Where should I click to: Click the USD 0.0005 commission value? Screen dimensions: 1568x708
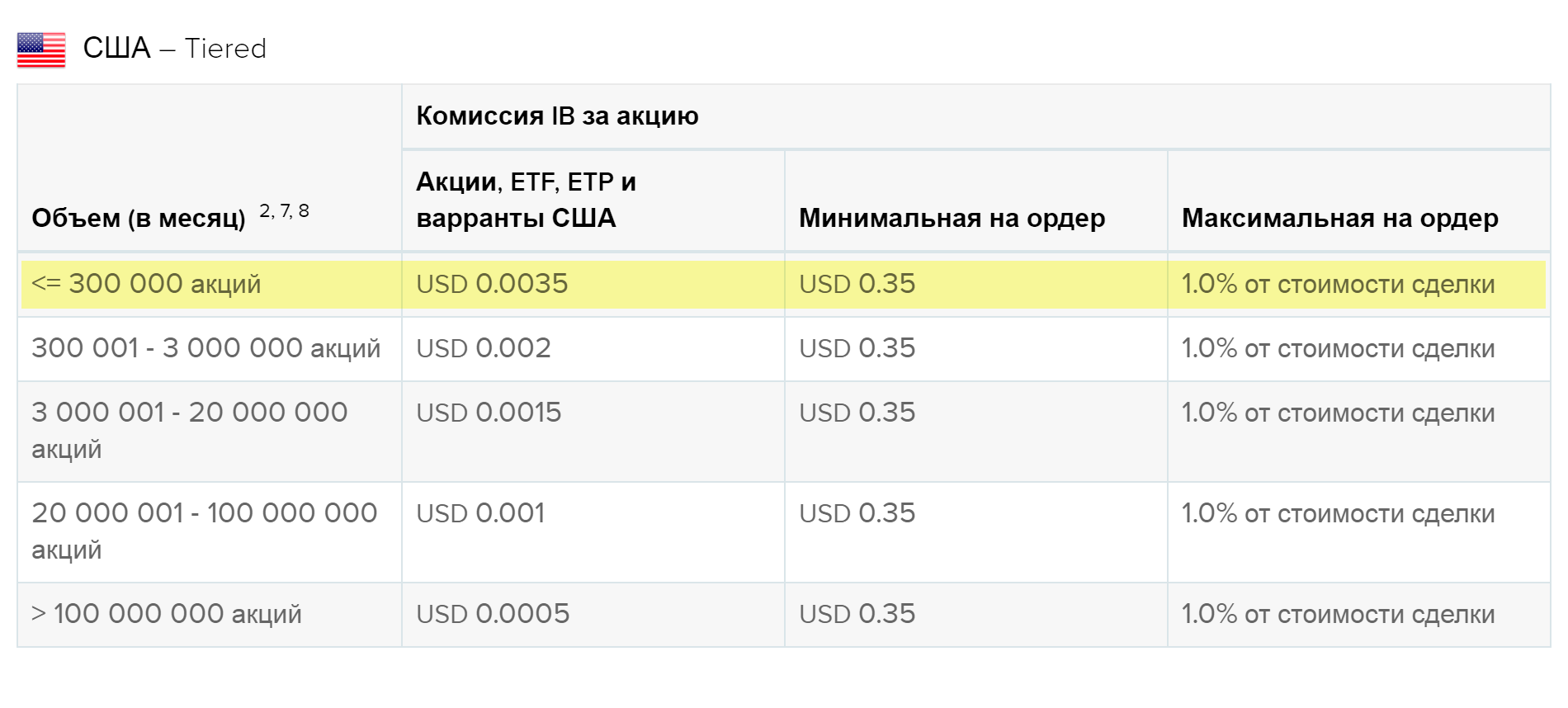[x=493, y=614]
